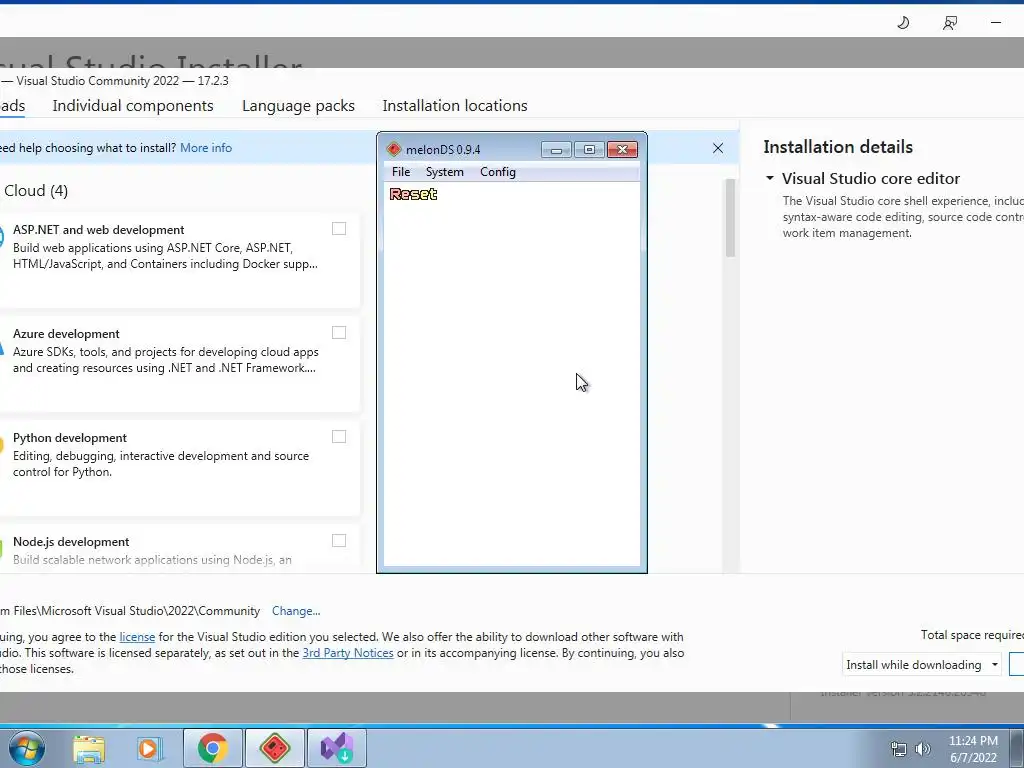The image size is (1024, 768).
Task: Minimize the melonDS window
Action: [556, 150]
